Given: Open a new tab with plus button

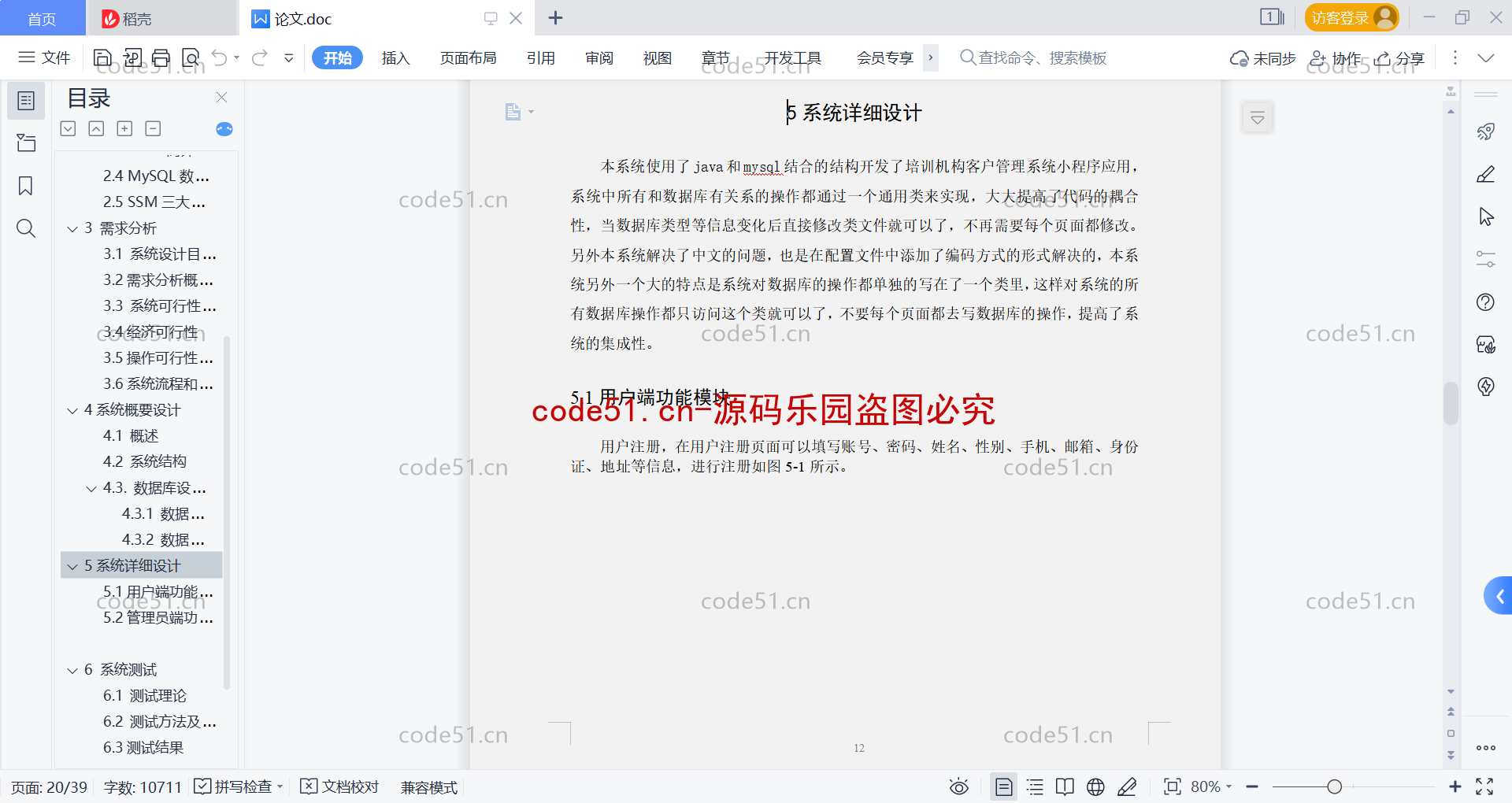Looking at the screenshot, I should pos(555,17).
